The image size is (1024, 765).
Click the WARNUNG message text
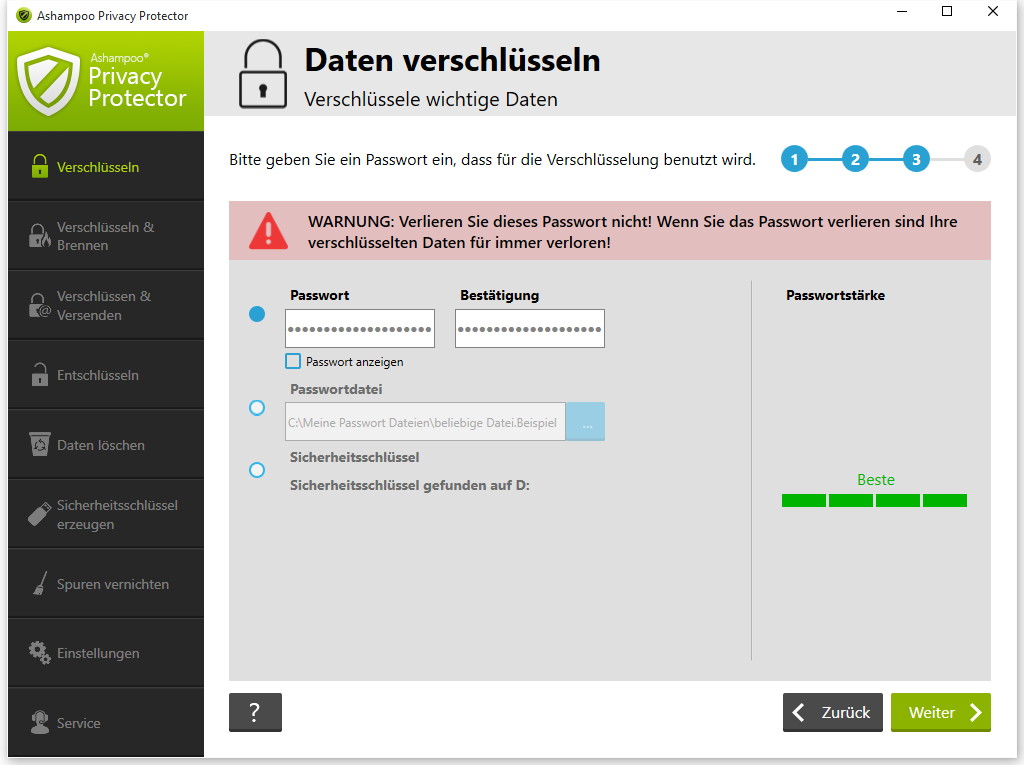point(633,232)
